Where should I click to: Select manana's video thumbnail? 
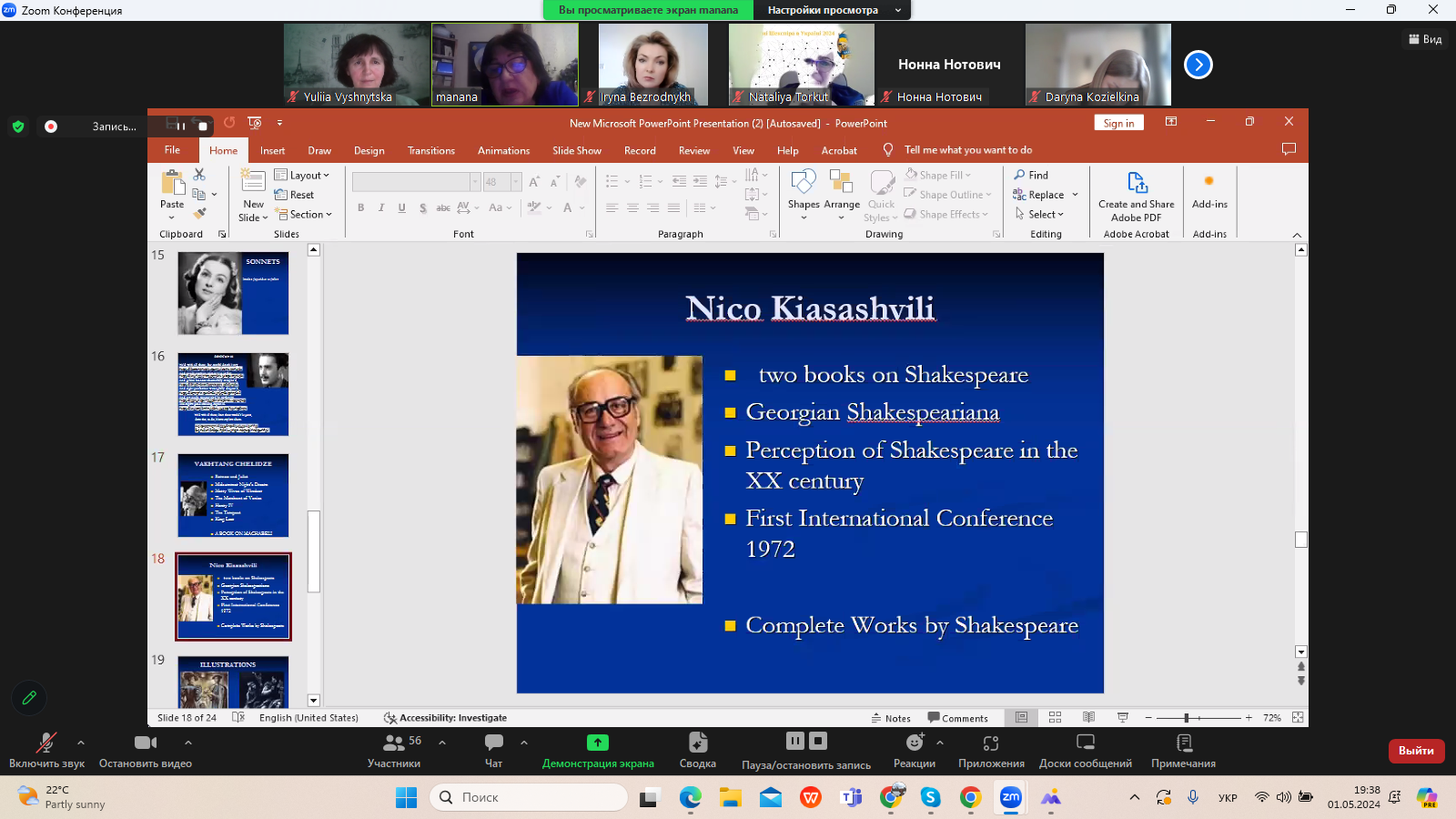pos(504,65)
